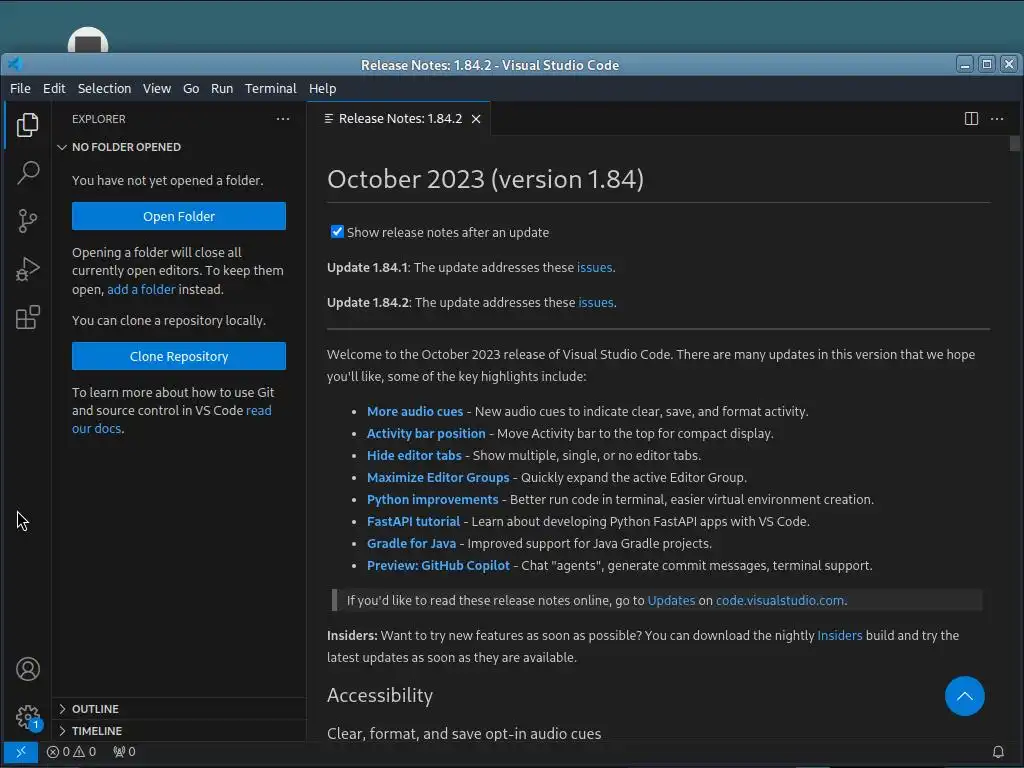This screenshot has height=768, width=1024.
Task: Open the issues link for Update 1.84.2
Action: coord(596,302)
